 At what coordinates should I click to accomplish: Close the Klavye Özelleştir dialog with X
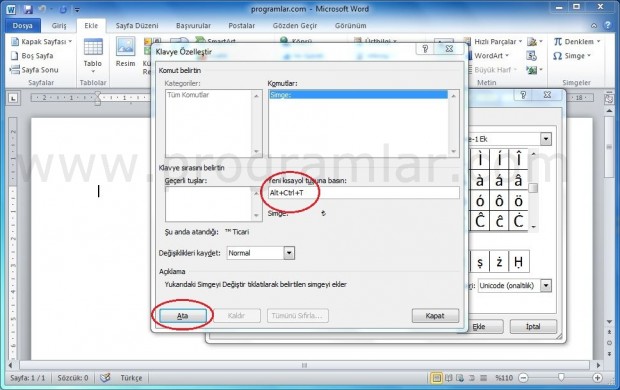tap(449, 49)
